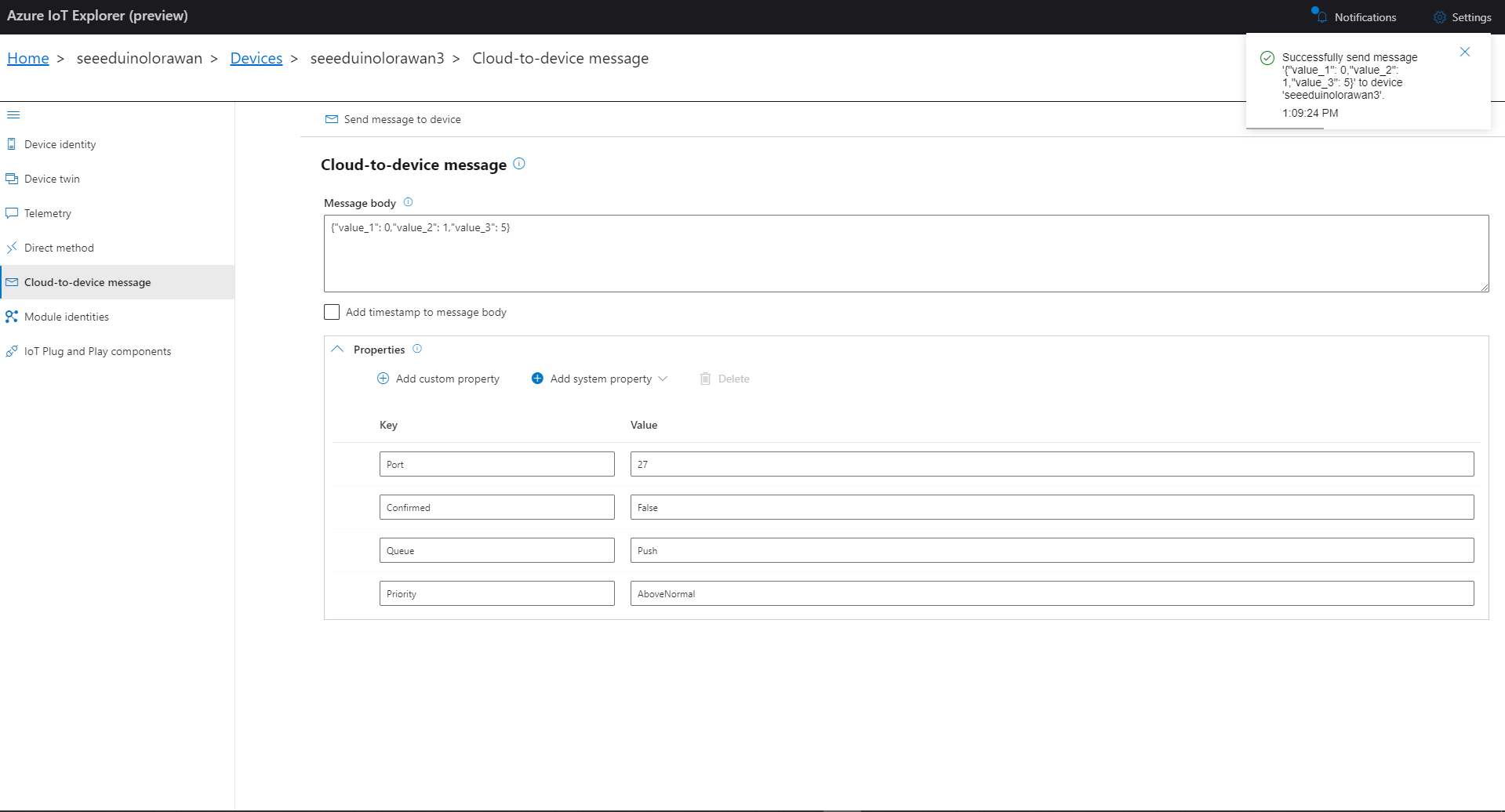Click the hamburger menu icon to collapse sidebar
Viewport: 1505px width, 812px height.
click(13, 115)
